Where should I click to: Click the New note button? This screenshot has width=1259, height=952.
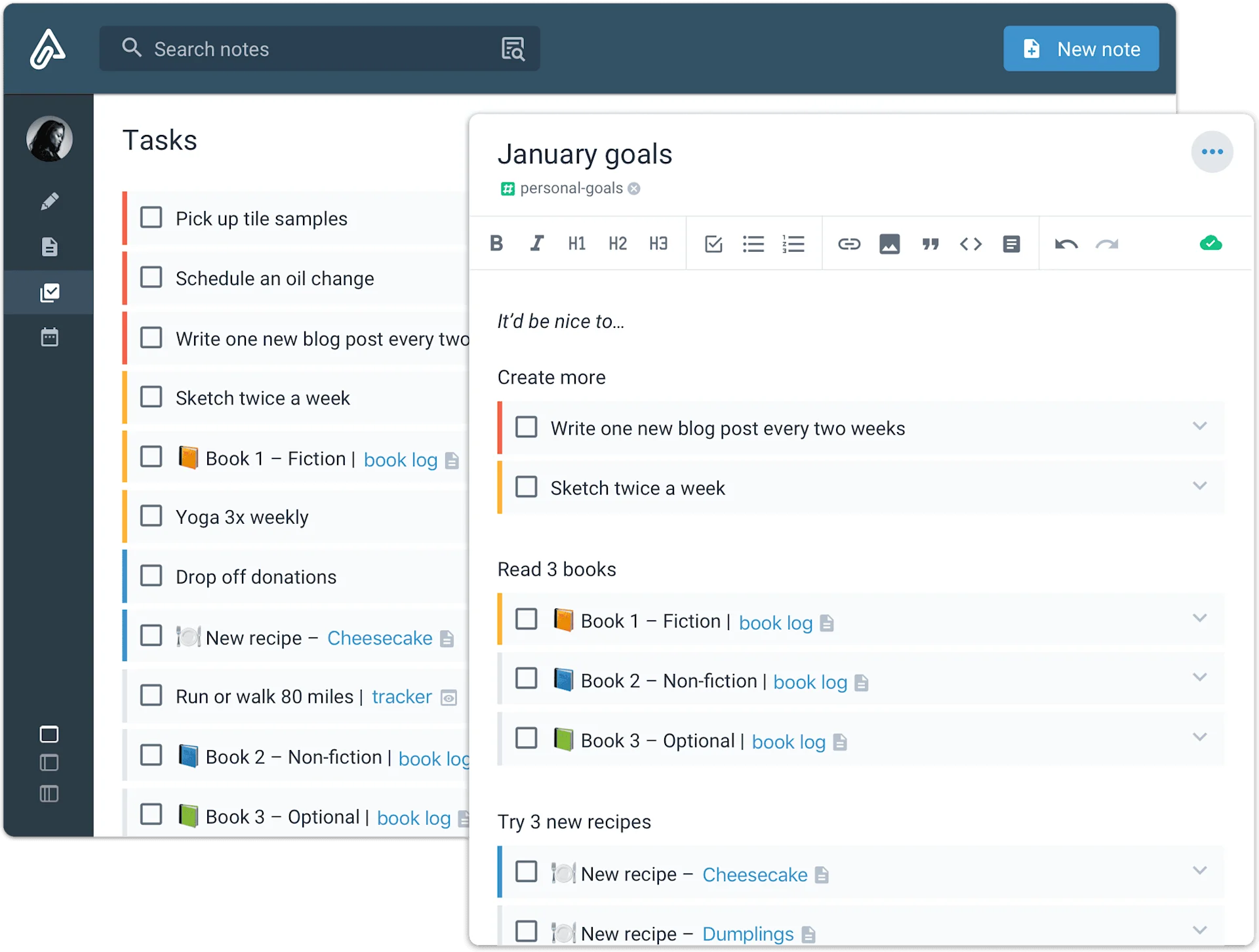point(1081,49)
